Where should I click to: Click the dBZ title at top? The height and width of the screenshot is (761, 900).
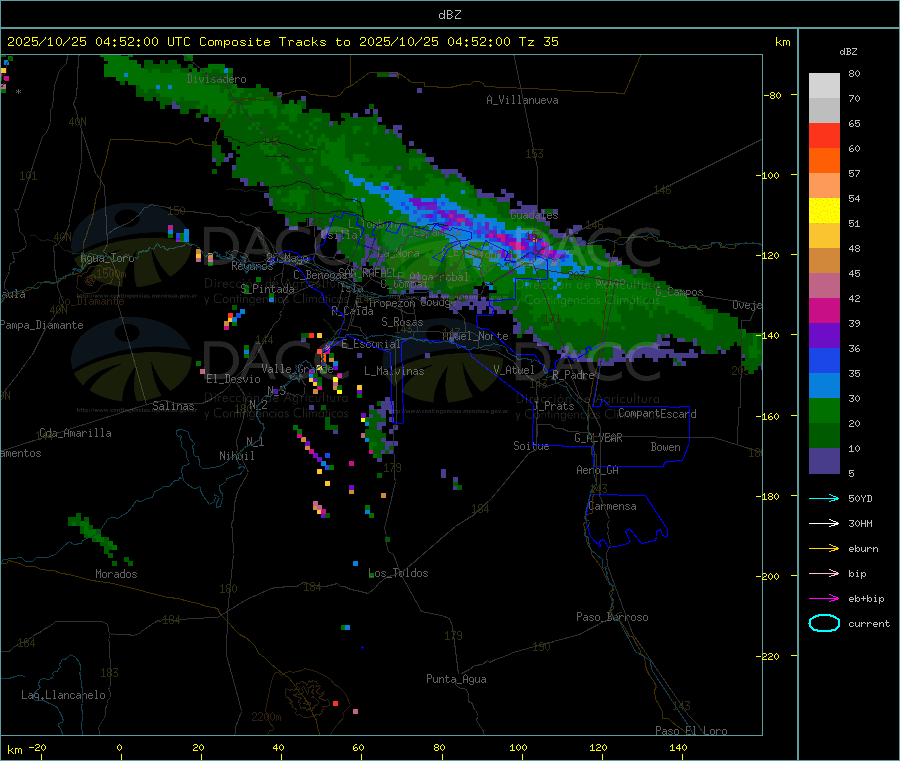click(x=449, y=15)
